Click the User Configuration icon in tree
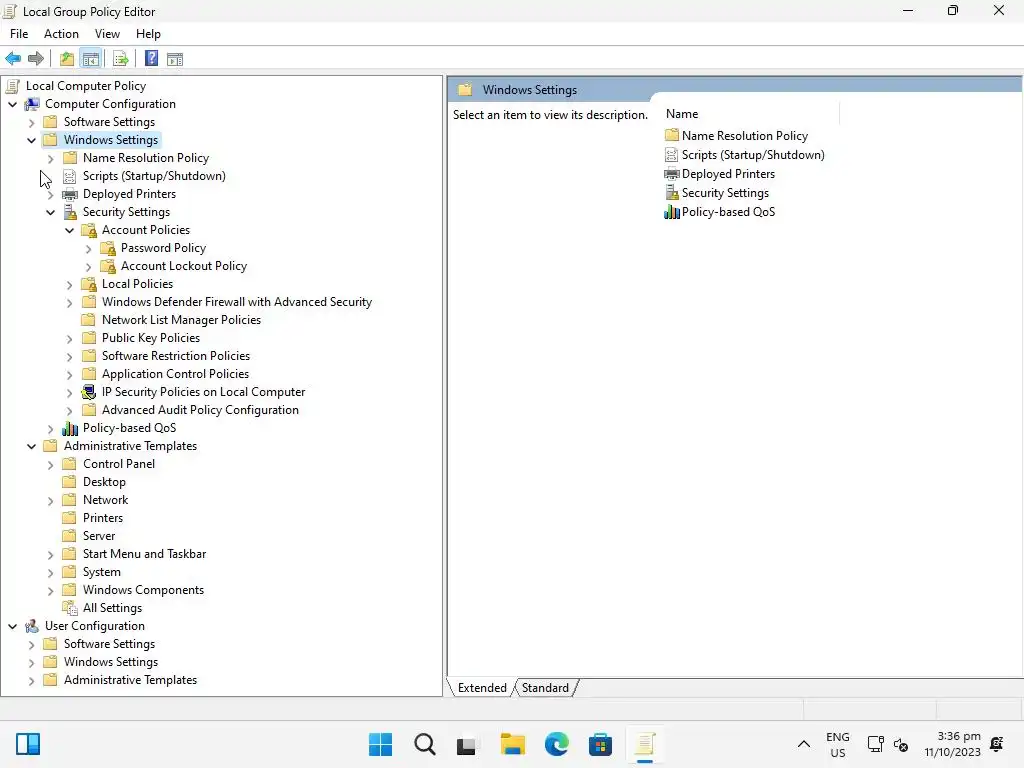The height and width of the screenshot is (768, 1024). [x=32, y=626]
